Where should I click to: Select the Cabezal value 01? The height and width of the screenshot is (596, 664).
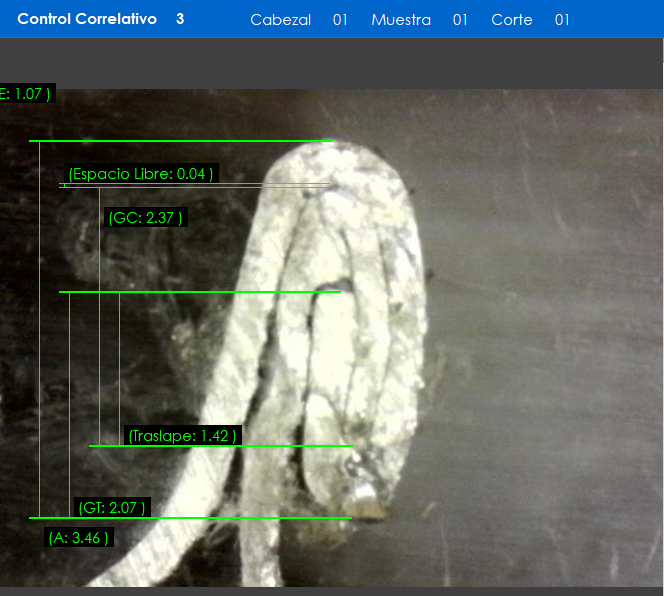point(340,20)
